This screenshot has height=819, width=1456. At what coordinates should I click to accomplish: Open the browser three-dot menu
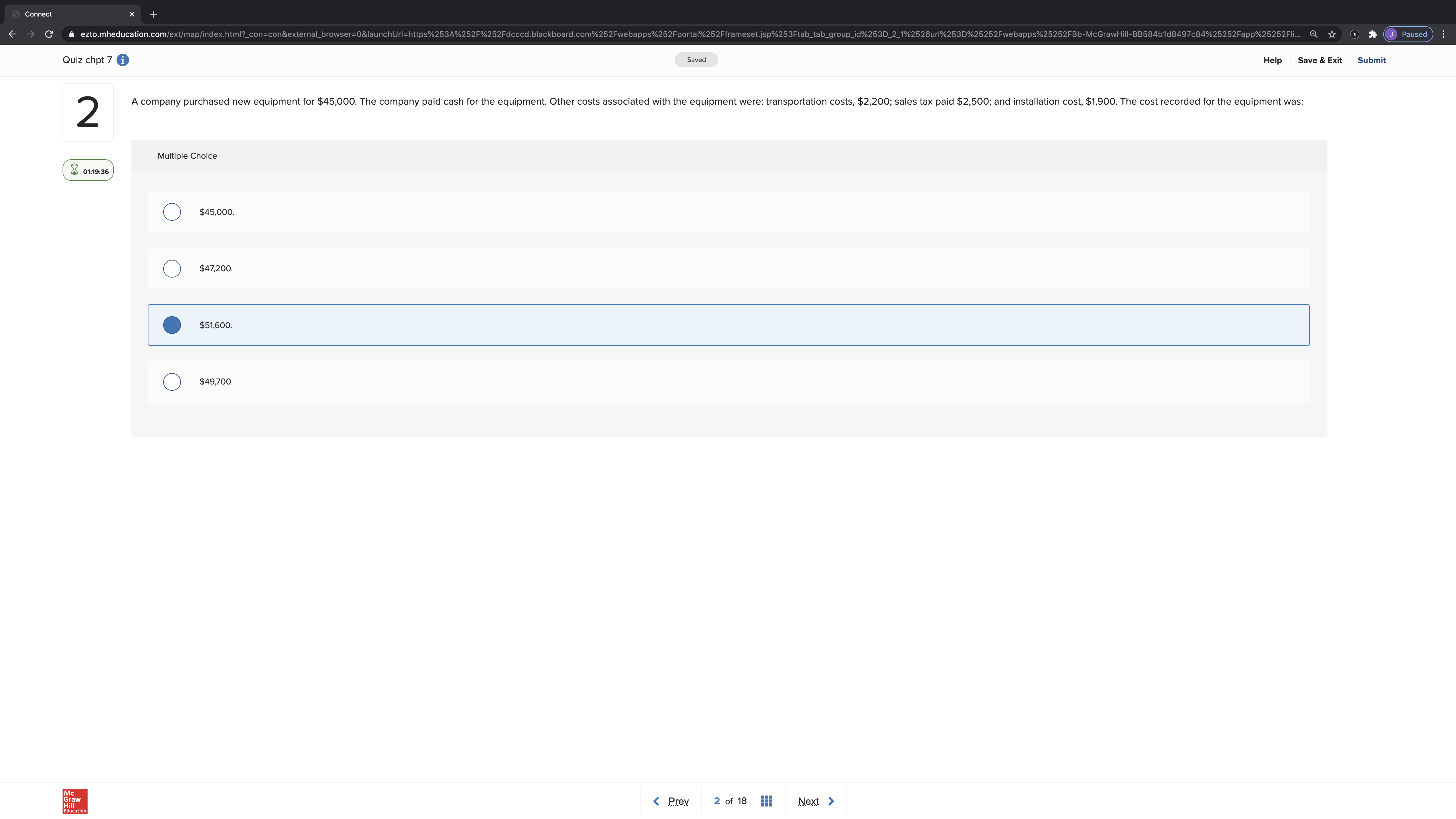tap(1443, 34)
